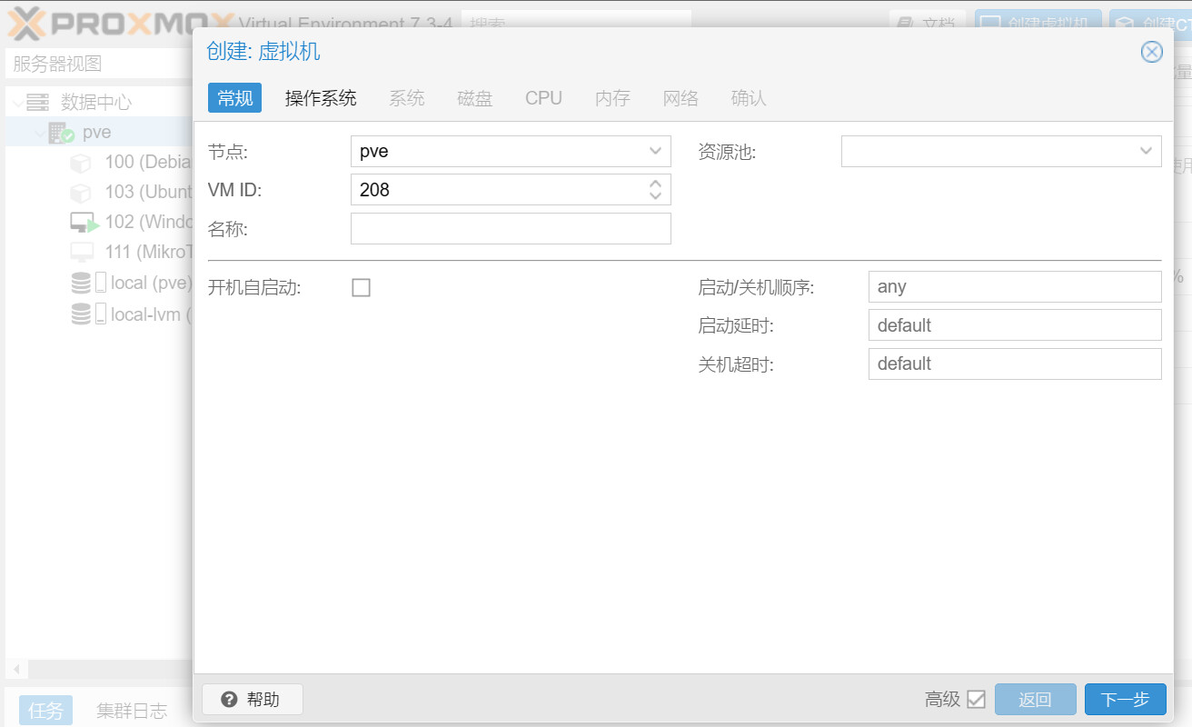Click the 下一步 button
This screenshot has height=727, width=1192.
point(1125,699)
